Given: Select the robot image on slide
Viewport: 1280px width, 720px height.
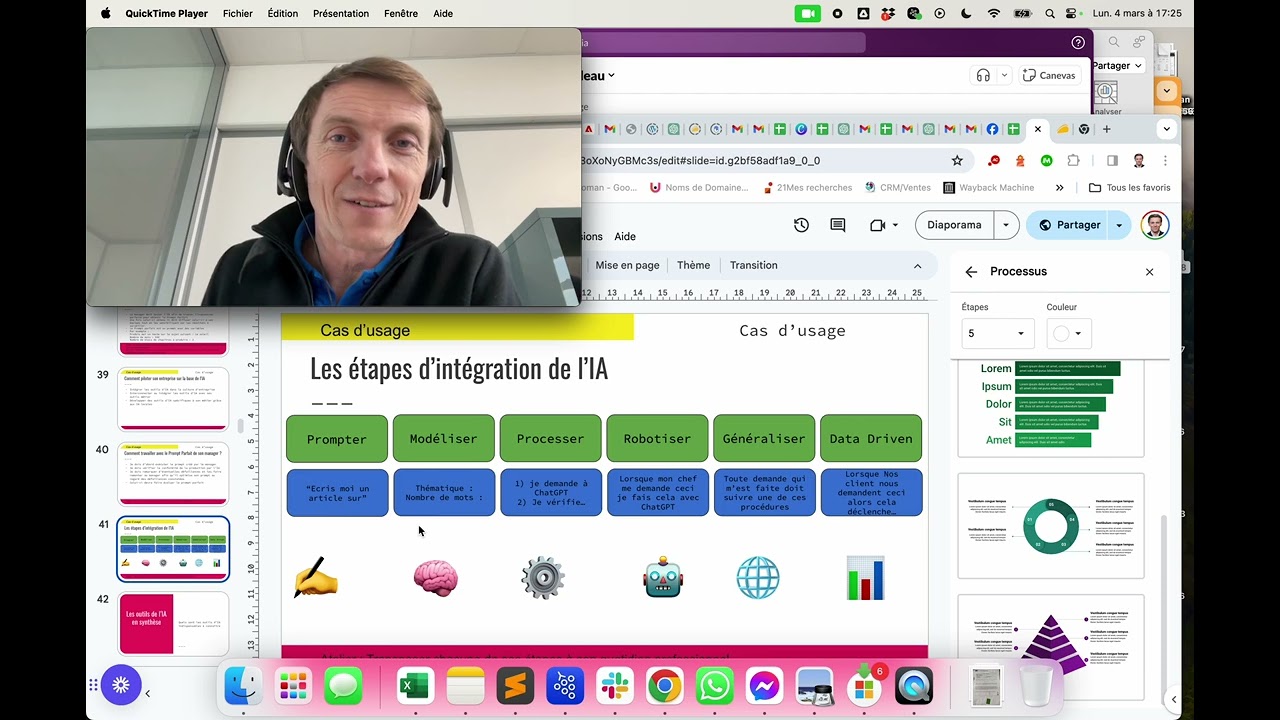Looking at the screenshot, I should [x=663, y=578].
